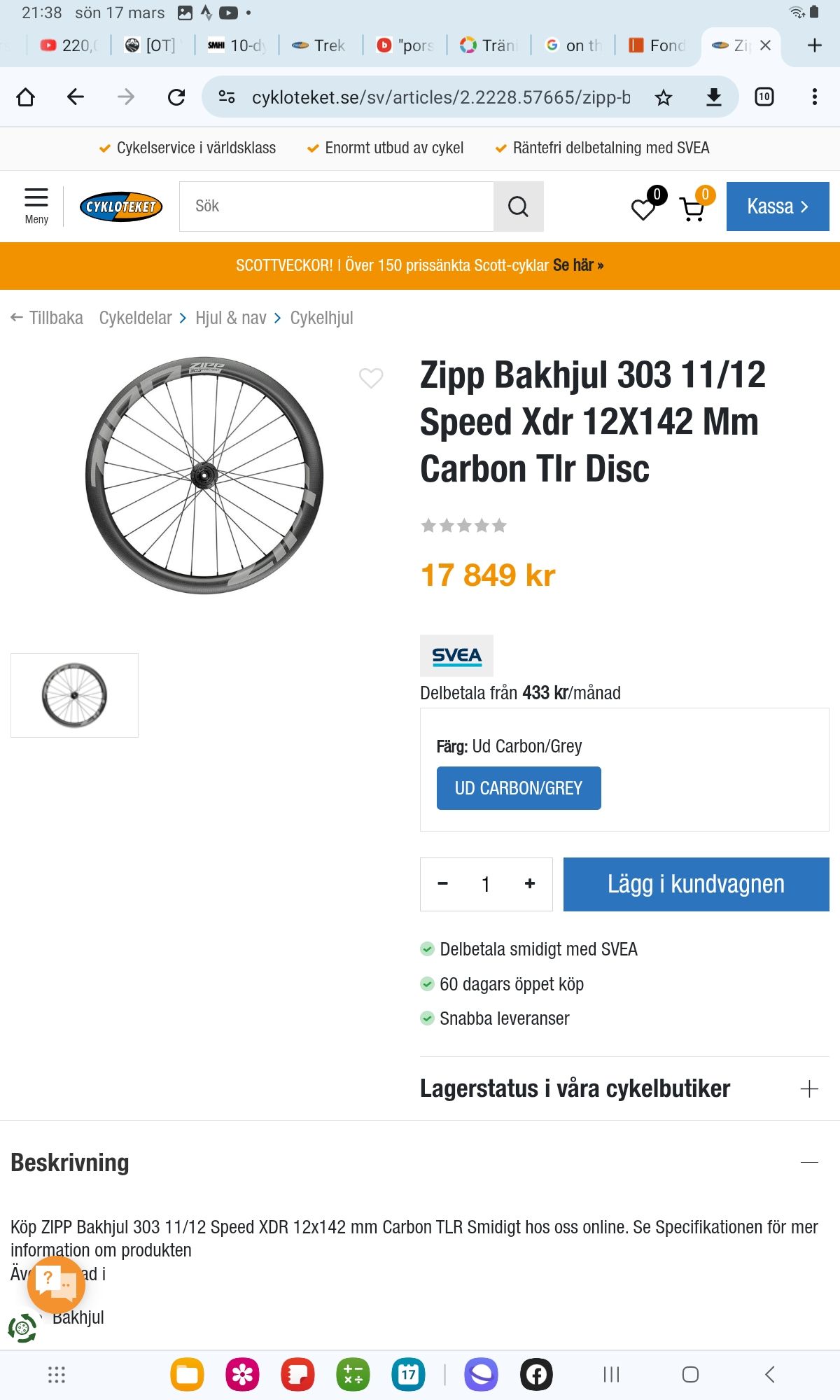Reload the page in the browser
The image size is (840, 1400).
(x=176, y=97)
